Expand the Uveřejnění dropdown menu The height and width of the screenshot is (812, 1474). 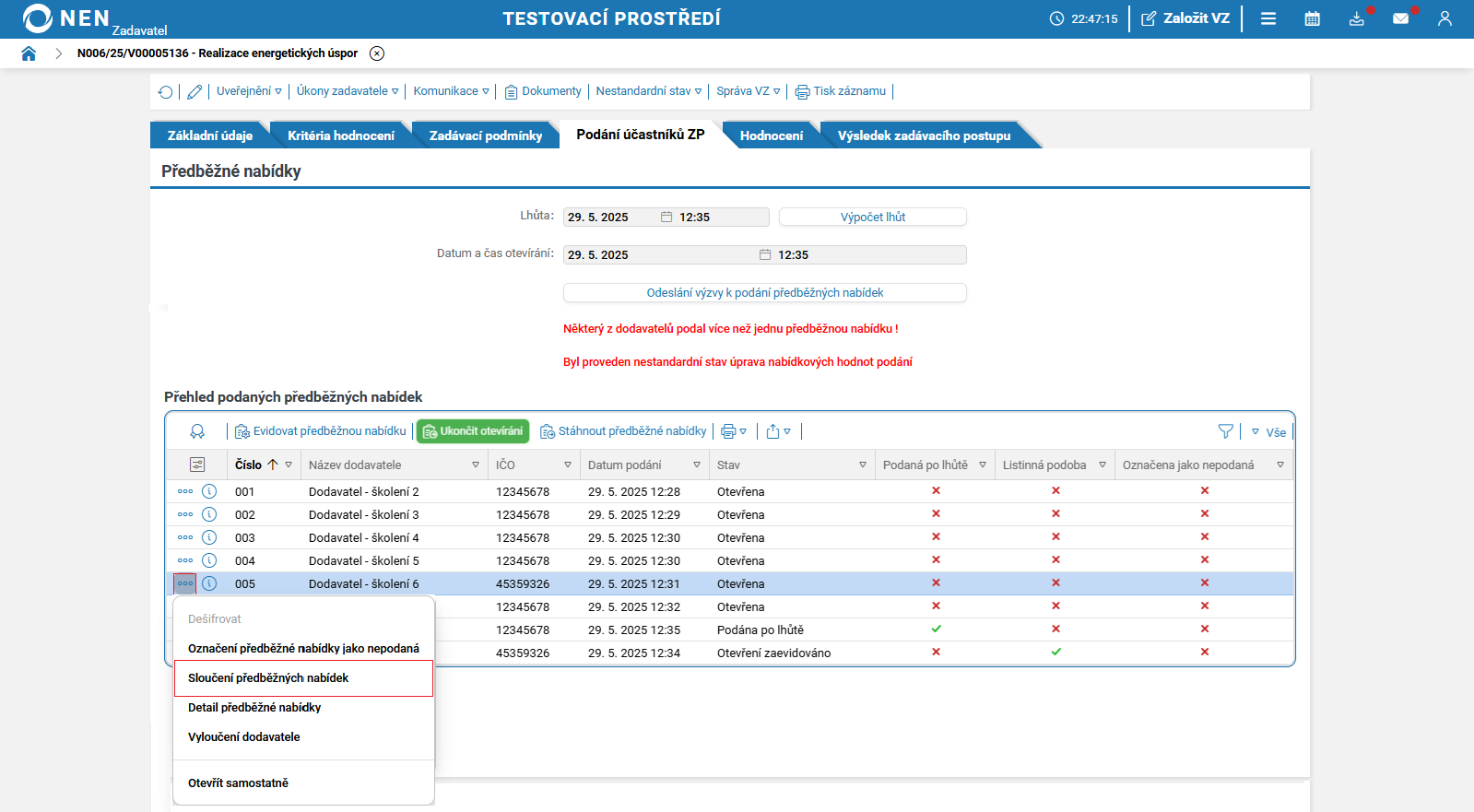click(x=249, y=91)
